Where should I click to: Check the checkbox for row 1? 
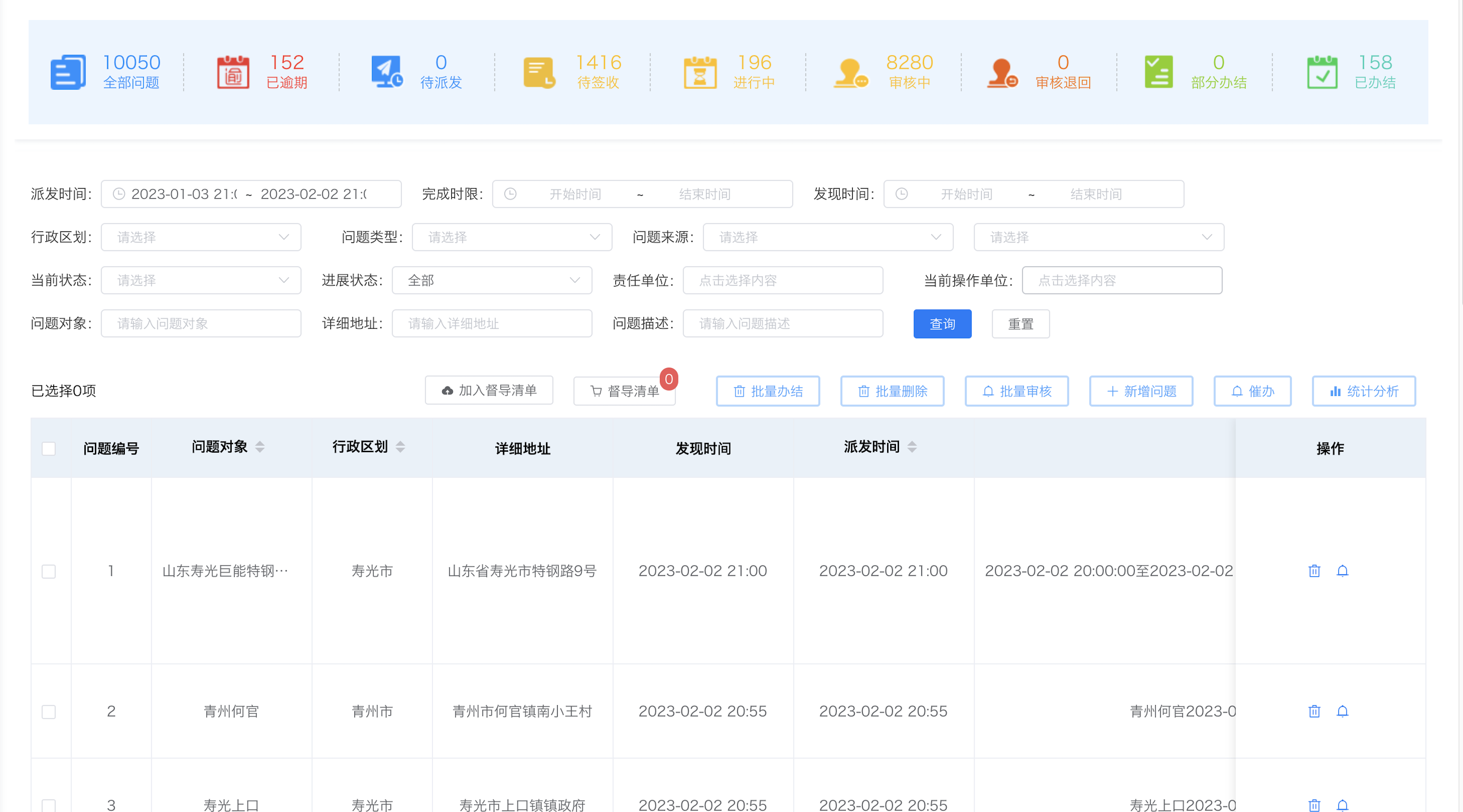pyautogui.click(x=49, y=571)
